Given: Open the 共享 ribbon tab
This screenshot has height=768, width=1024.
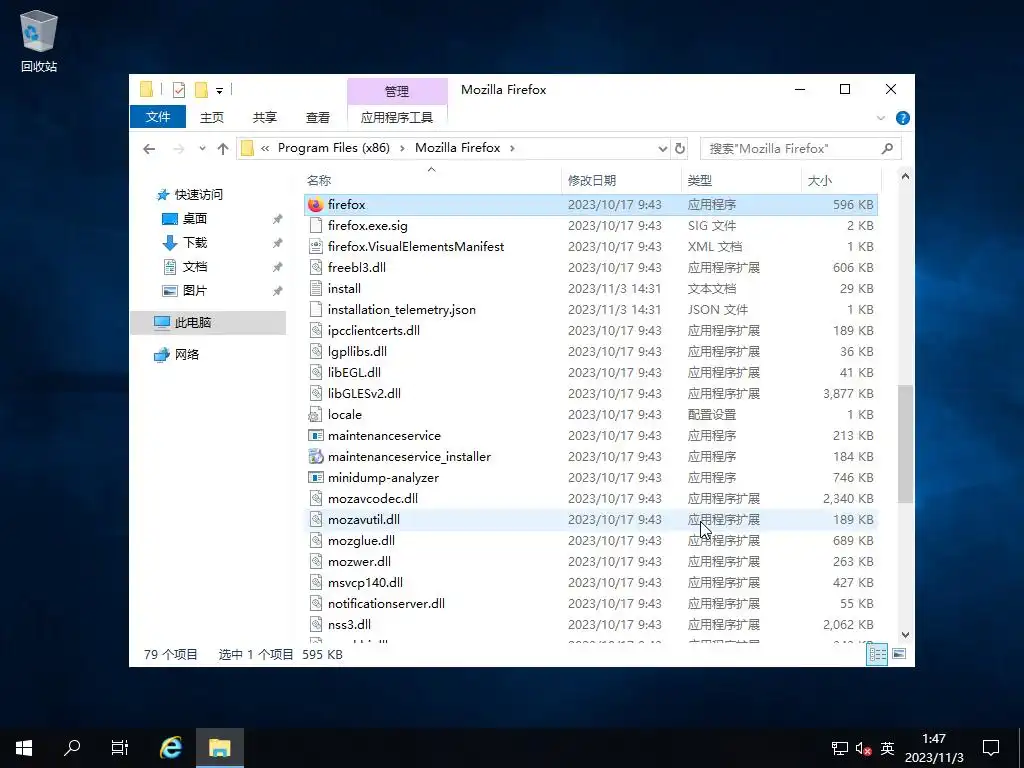Looking at the screenshot, I should [264, 118].
